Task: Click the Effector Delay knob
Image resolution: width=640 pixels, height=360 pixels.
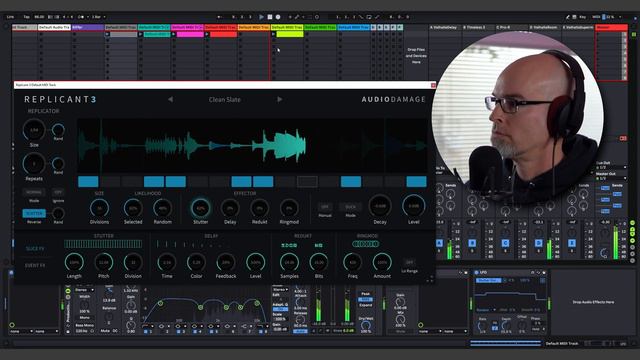Action: tap(230, 208)
